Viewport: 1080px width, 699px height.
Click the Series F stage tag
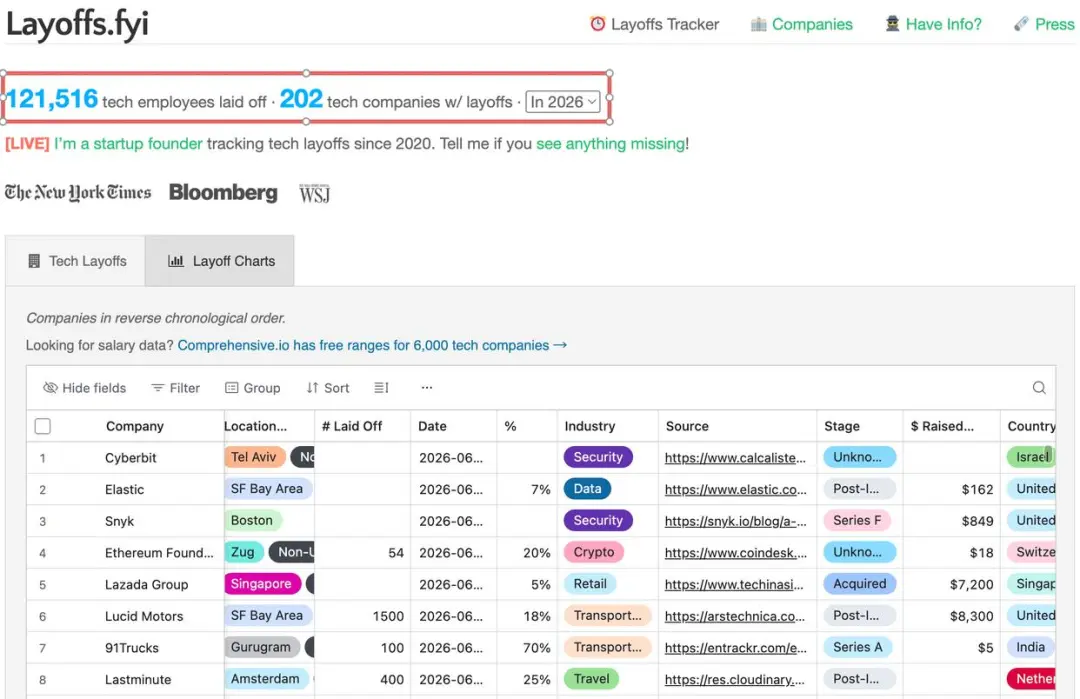click(857, 521)
